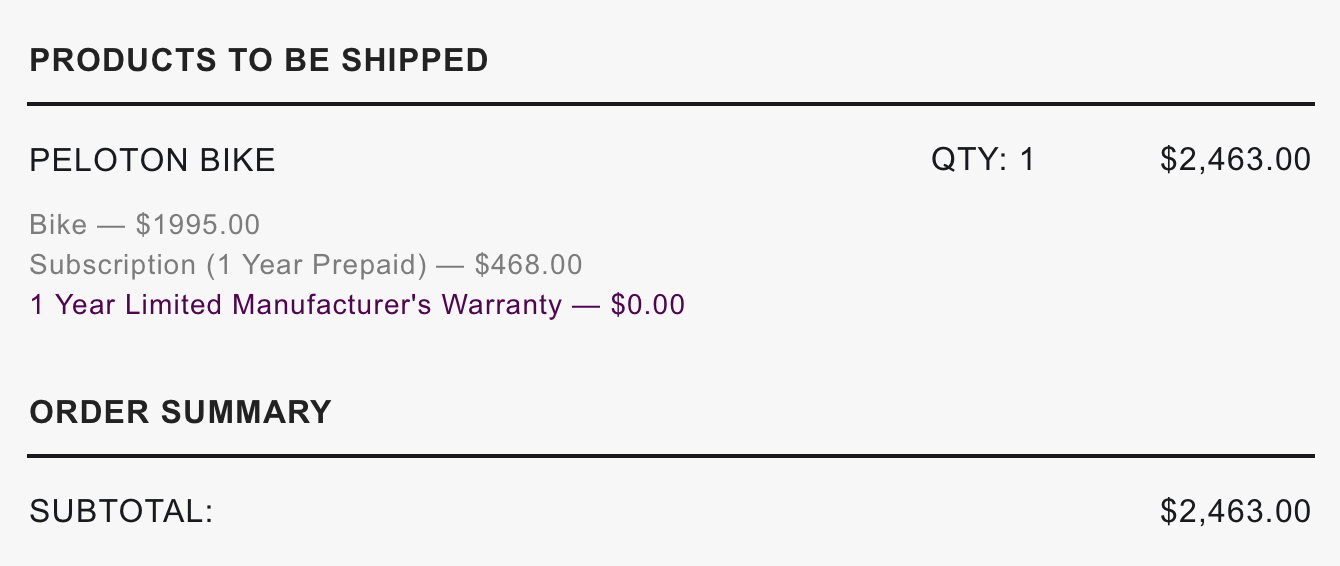Click the subtotal amount $2,463.00
Screen dimensions: 1340x566
click(x=1235, y=512)
